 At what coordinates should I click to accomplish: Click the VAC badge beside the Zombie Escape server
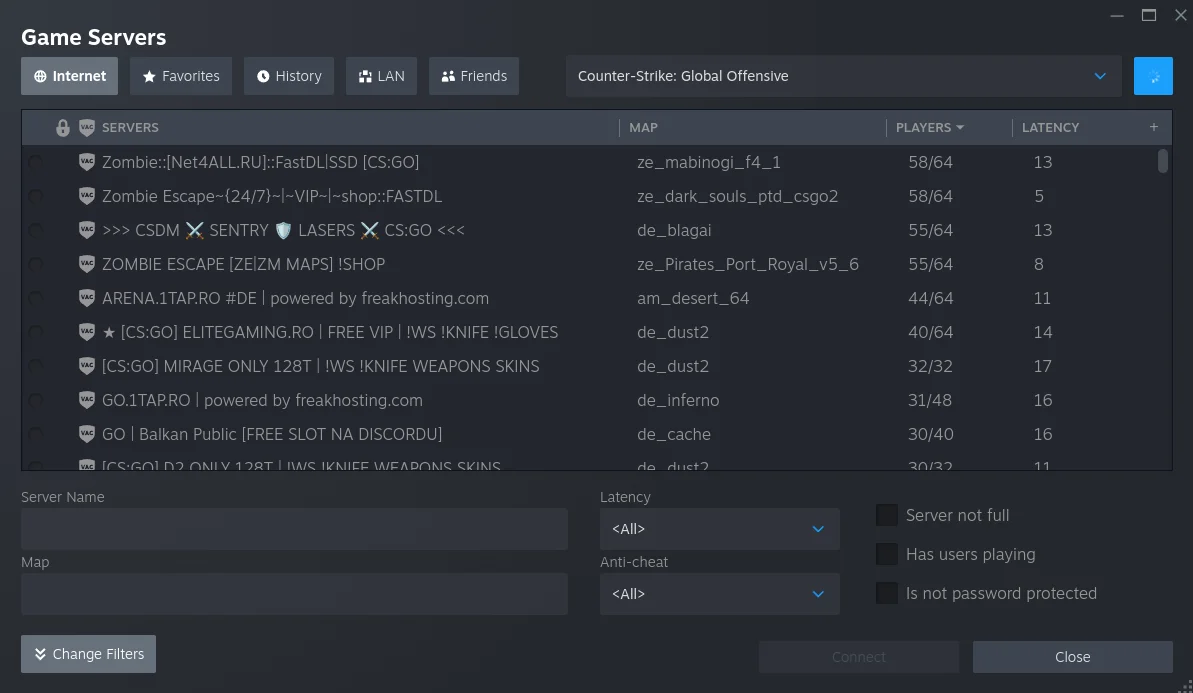(x=87, y=196)
